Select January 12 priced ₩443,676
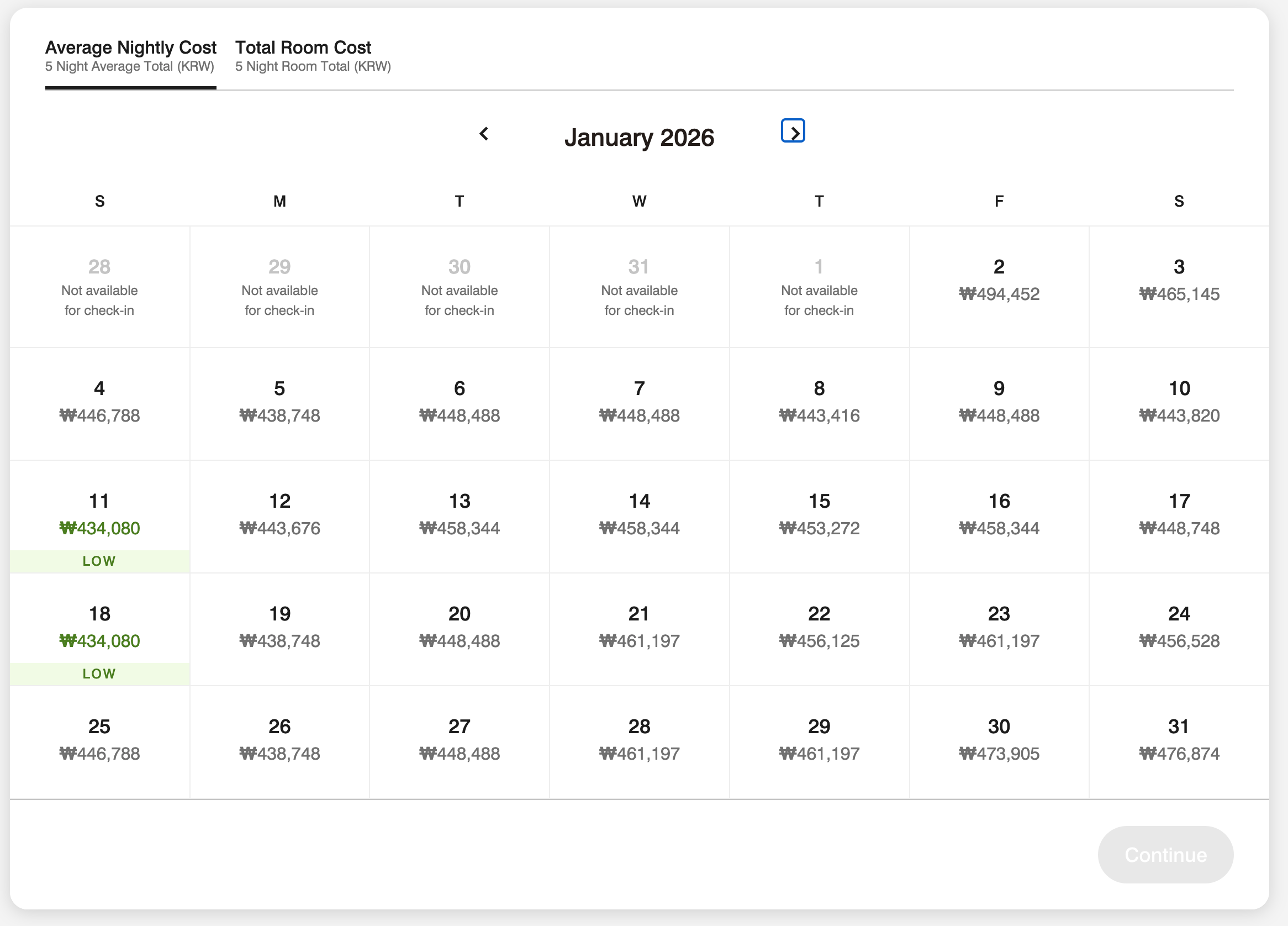Viewport: 1288px width, 926px height. point(279,515)
